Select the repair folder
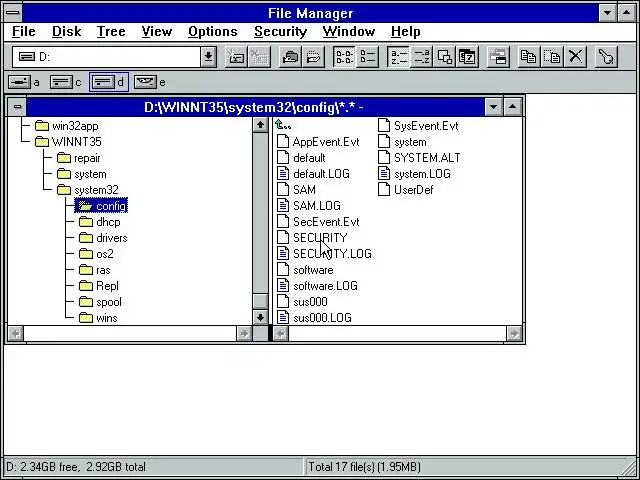This screenshot has height=480, width=640. (78, 158)
